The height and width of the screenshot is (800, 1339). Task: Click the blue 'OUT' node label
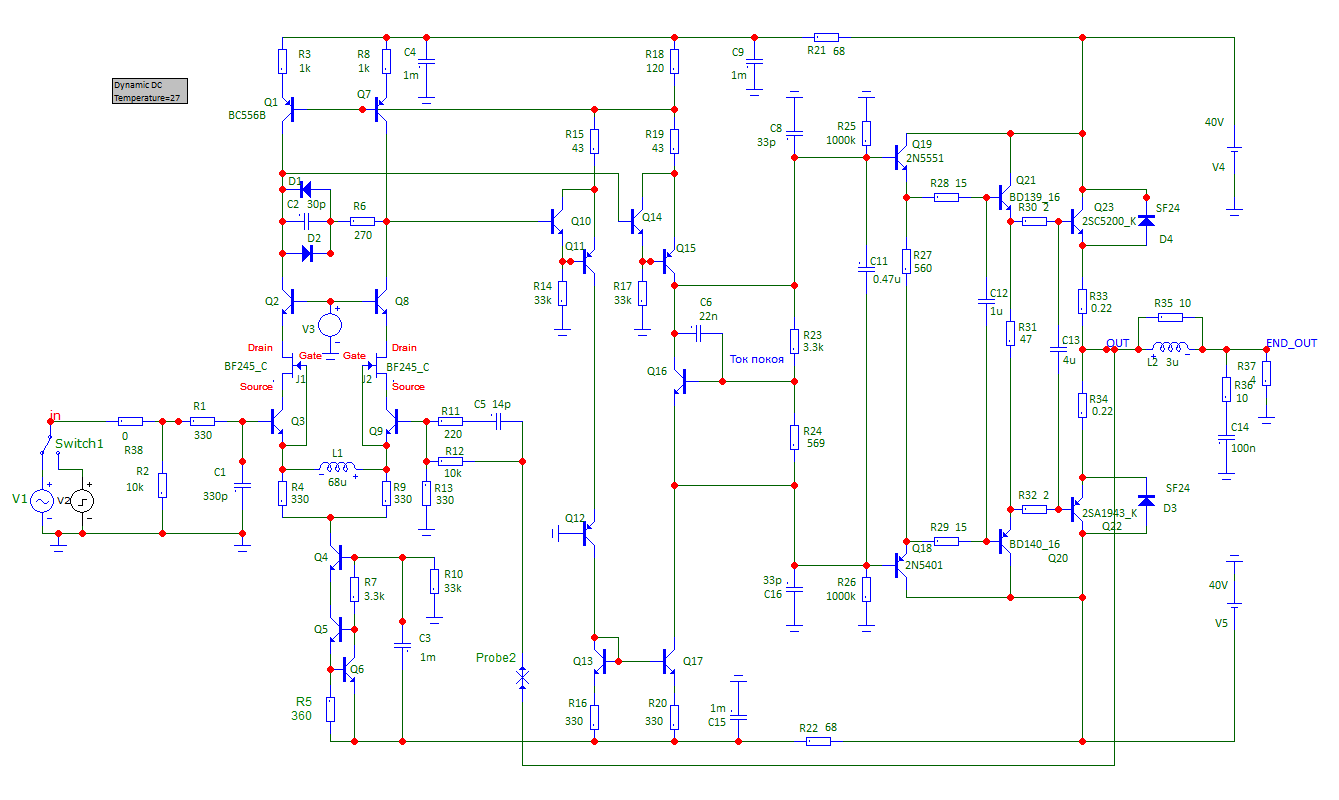pyautogui.click(x=1118, y=343)
